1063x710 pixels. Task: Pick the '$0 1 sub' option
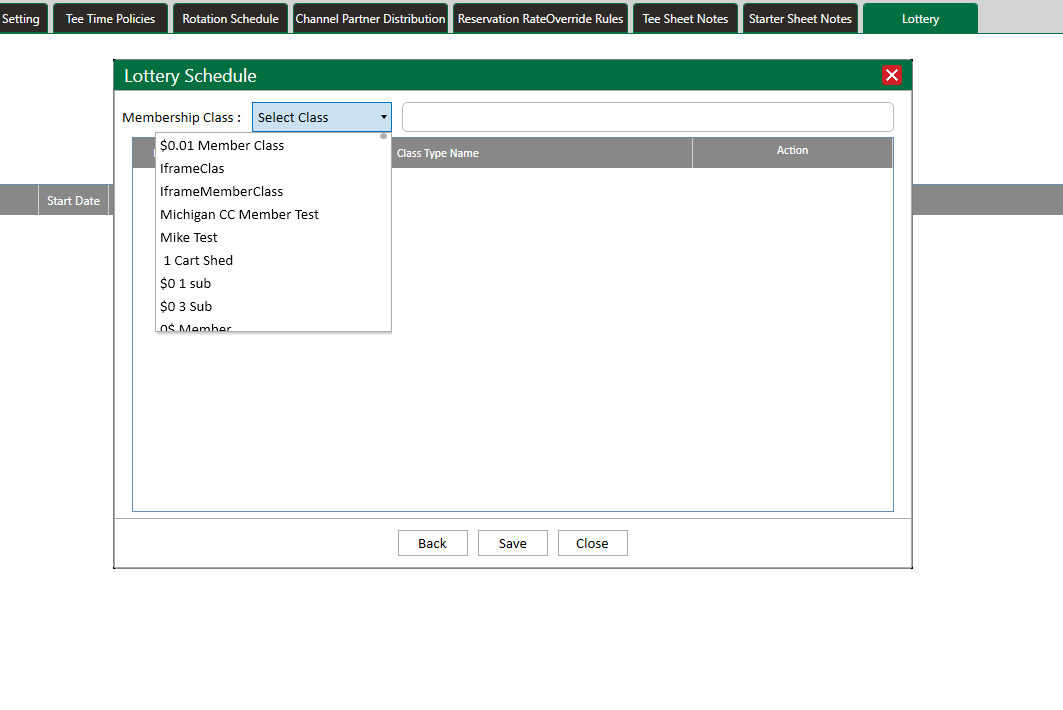tap(185, 284)
